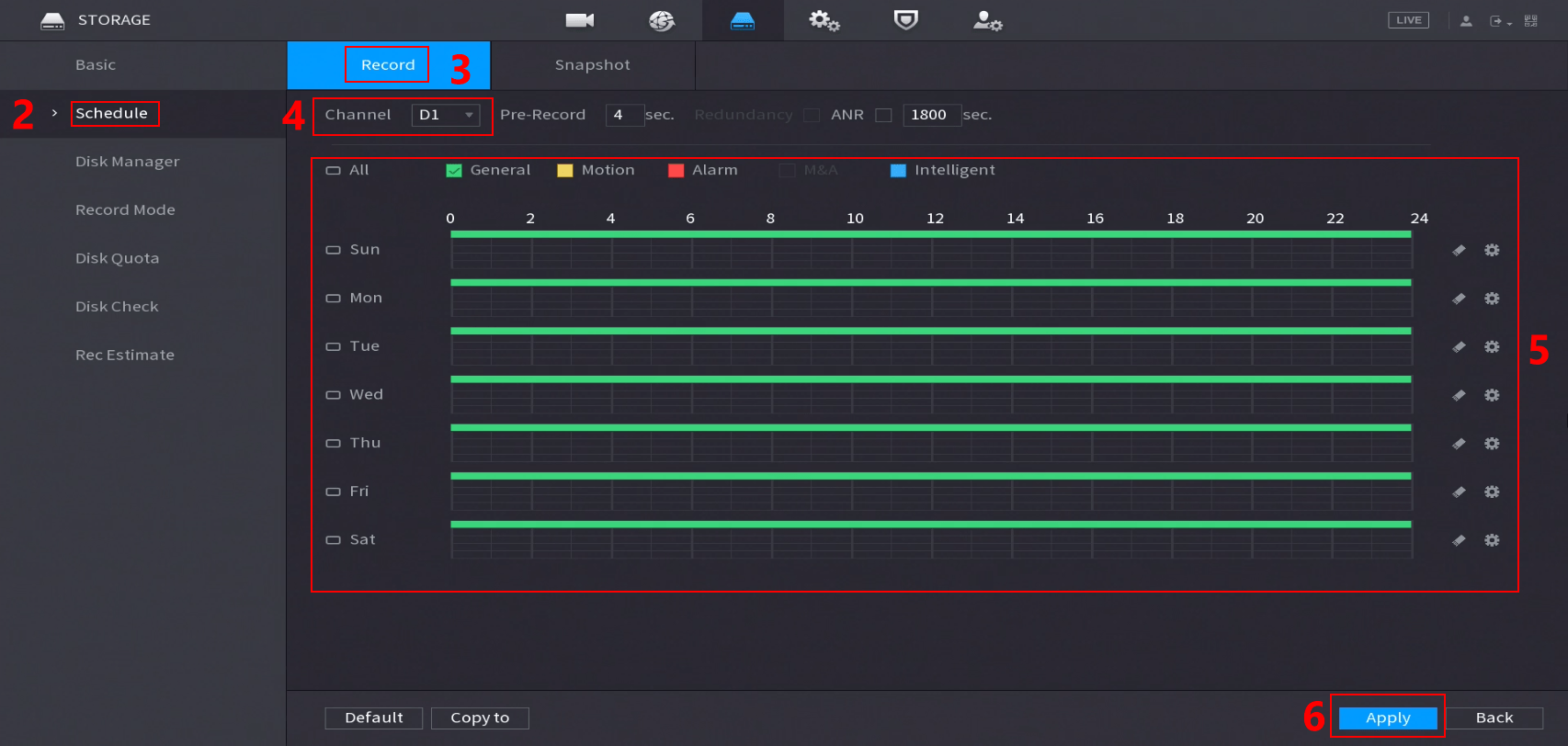
Task: Open period settings gear for Mon
Action: (x=1492, y=299)
